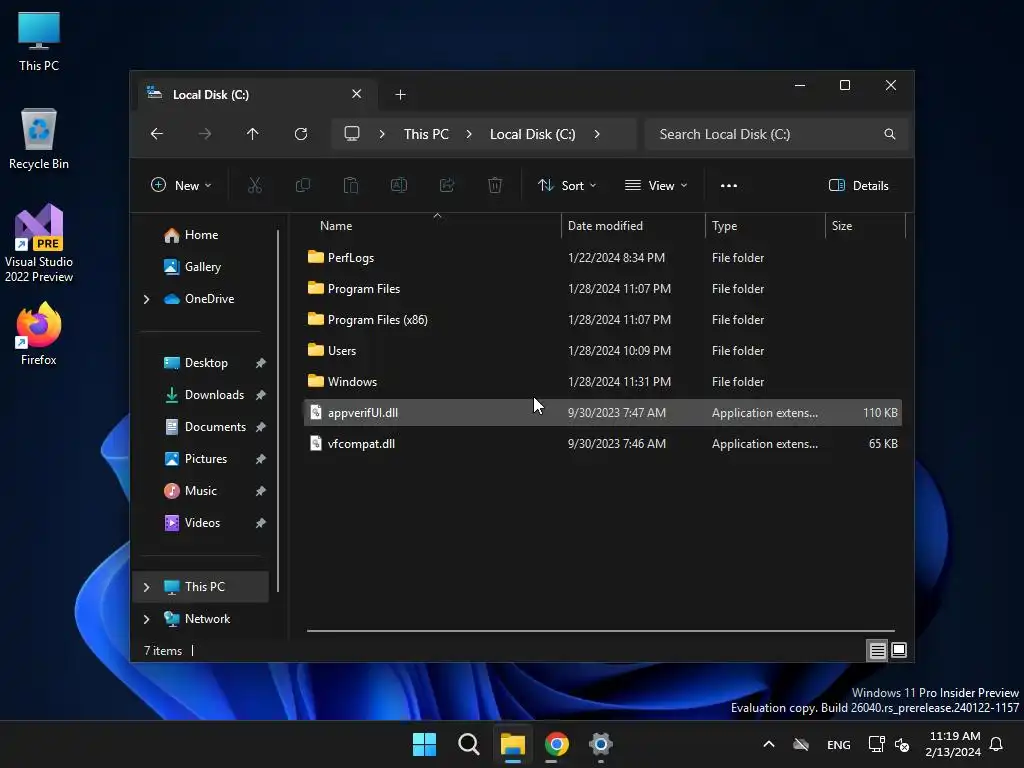
Task: Select the vfcompat.dll file
Action: pos(602,444)
